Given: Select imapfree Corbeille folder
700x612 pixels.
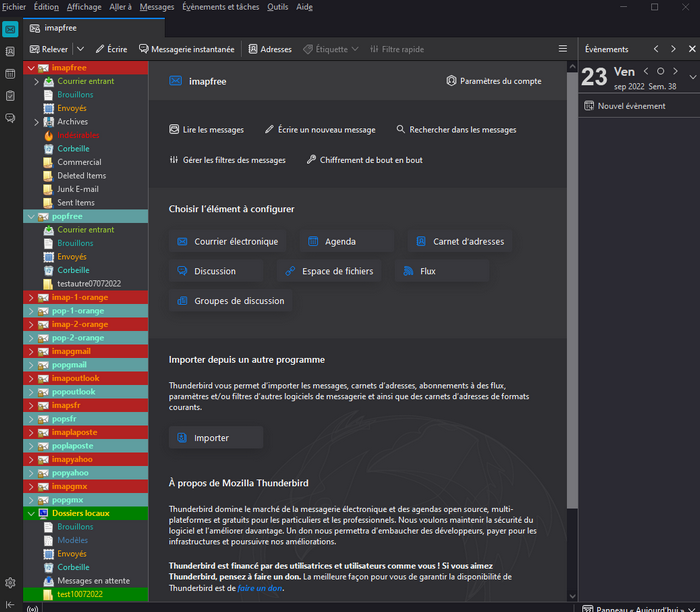Looking at the screenshot, I should [86, 149].
